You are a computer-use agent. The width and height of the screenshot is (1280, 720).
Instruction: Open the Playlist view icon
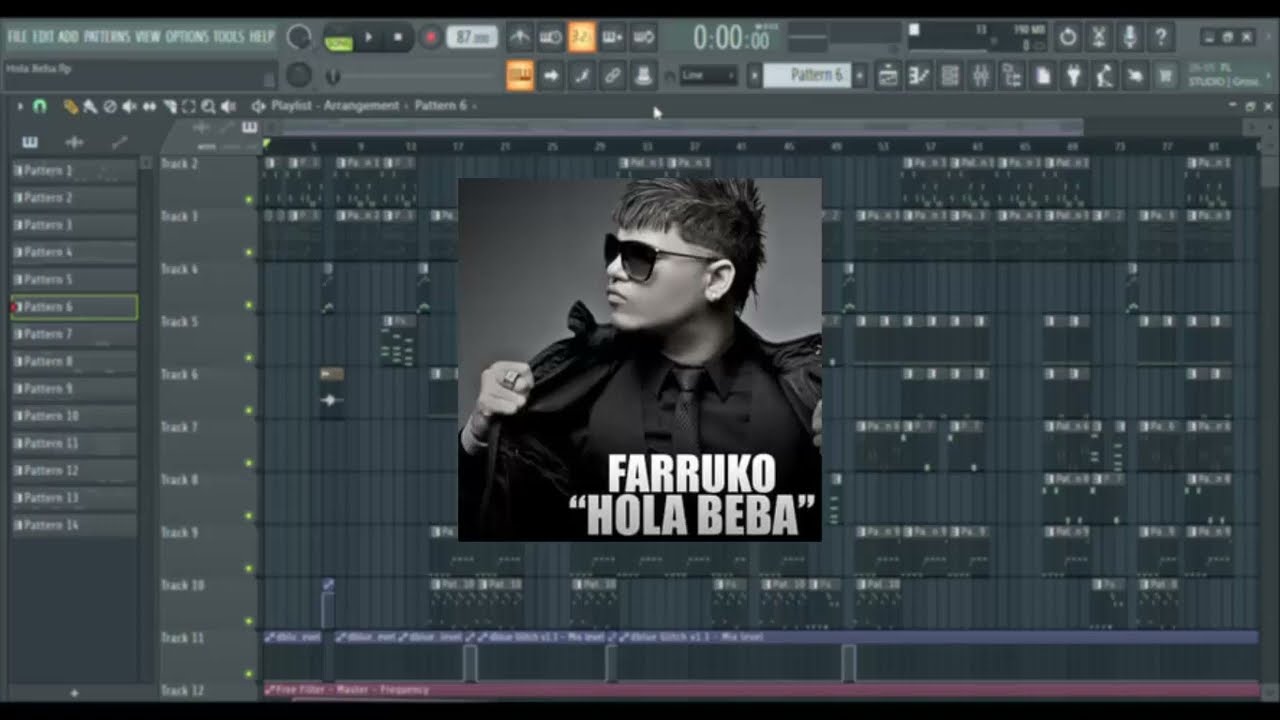(x=887, y=75)
